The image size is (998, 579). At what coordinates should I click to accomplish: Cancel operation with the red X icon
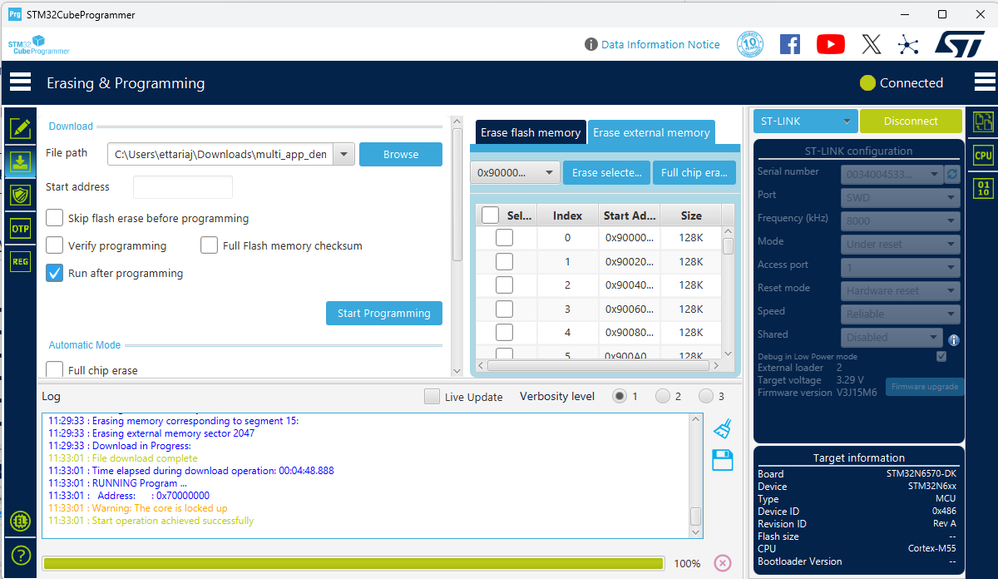722,563
